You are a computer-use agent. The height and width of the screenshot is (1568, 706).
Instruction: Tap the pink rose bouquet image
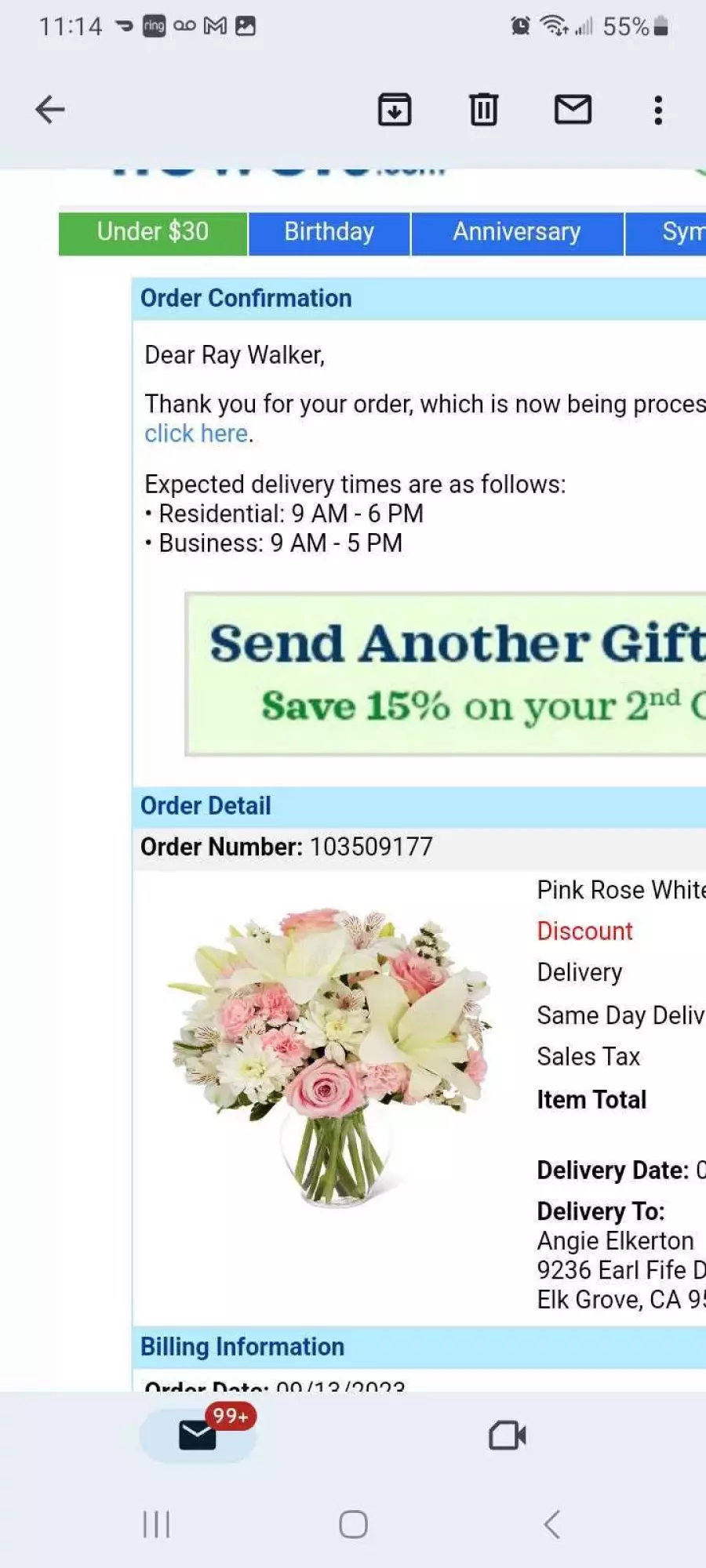329,1054
